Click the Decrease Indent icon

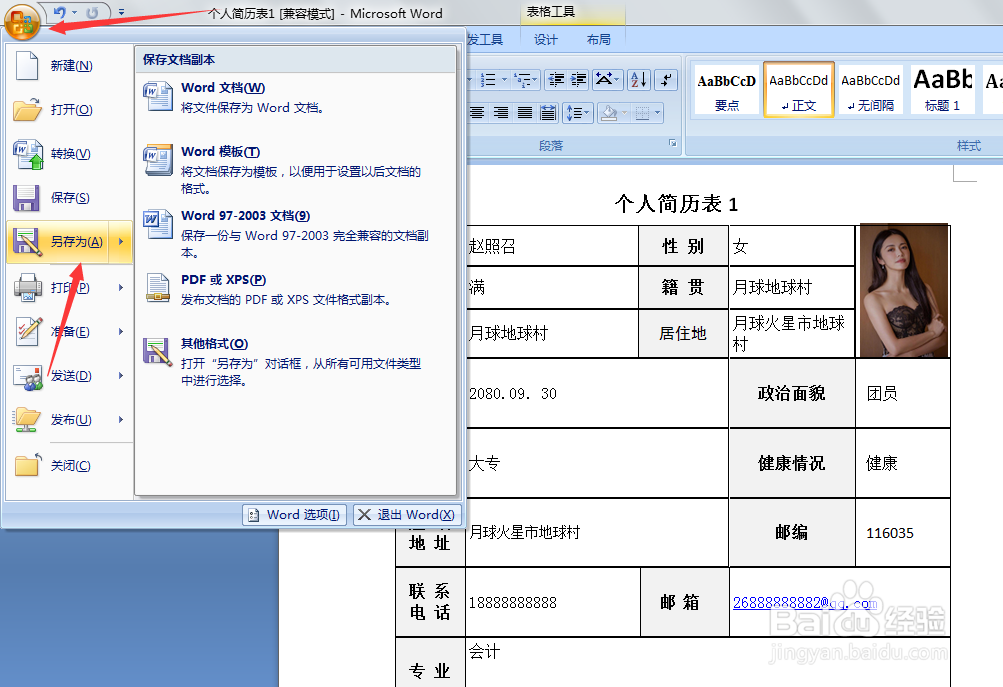556,80
